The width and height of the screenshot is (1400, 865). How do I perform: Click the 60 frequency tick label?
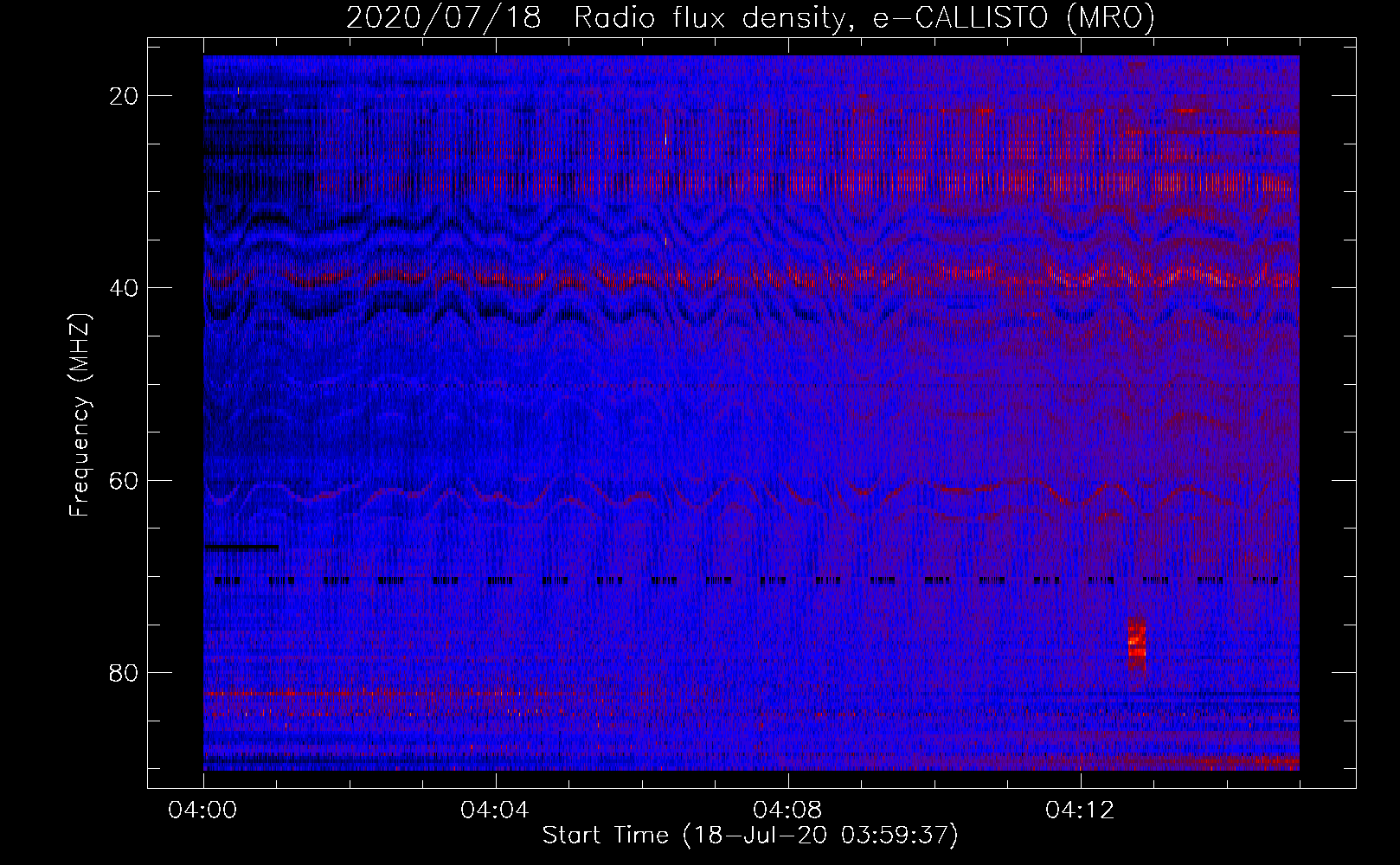click(125, 479)
